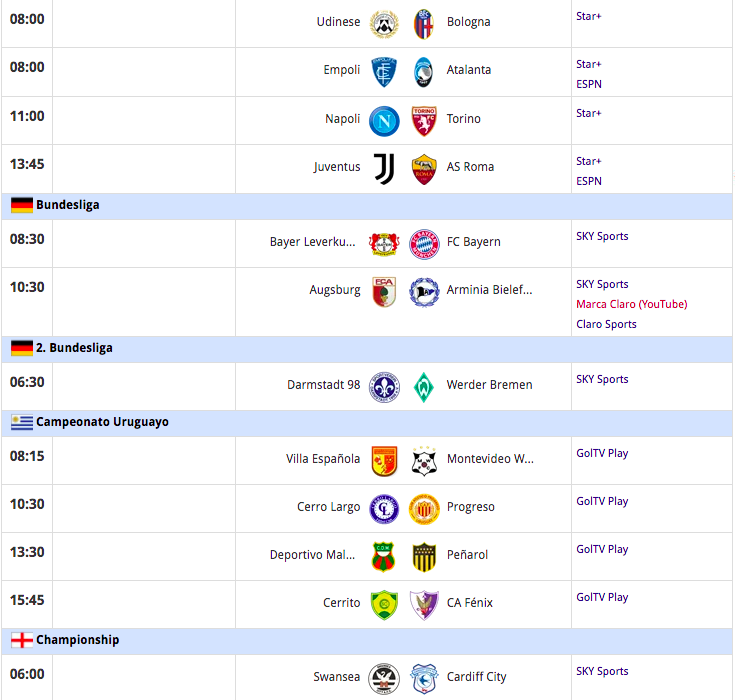This screenshot has width=735, height=700.
Task: Select the 2. Bundesliga section header
Action: tap(74, 348)
